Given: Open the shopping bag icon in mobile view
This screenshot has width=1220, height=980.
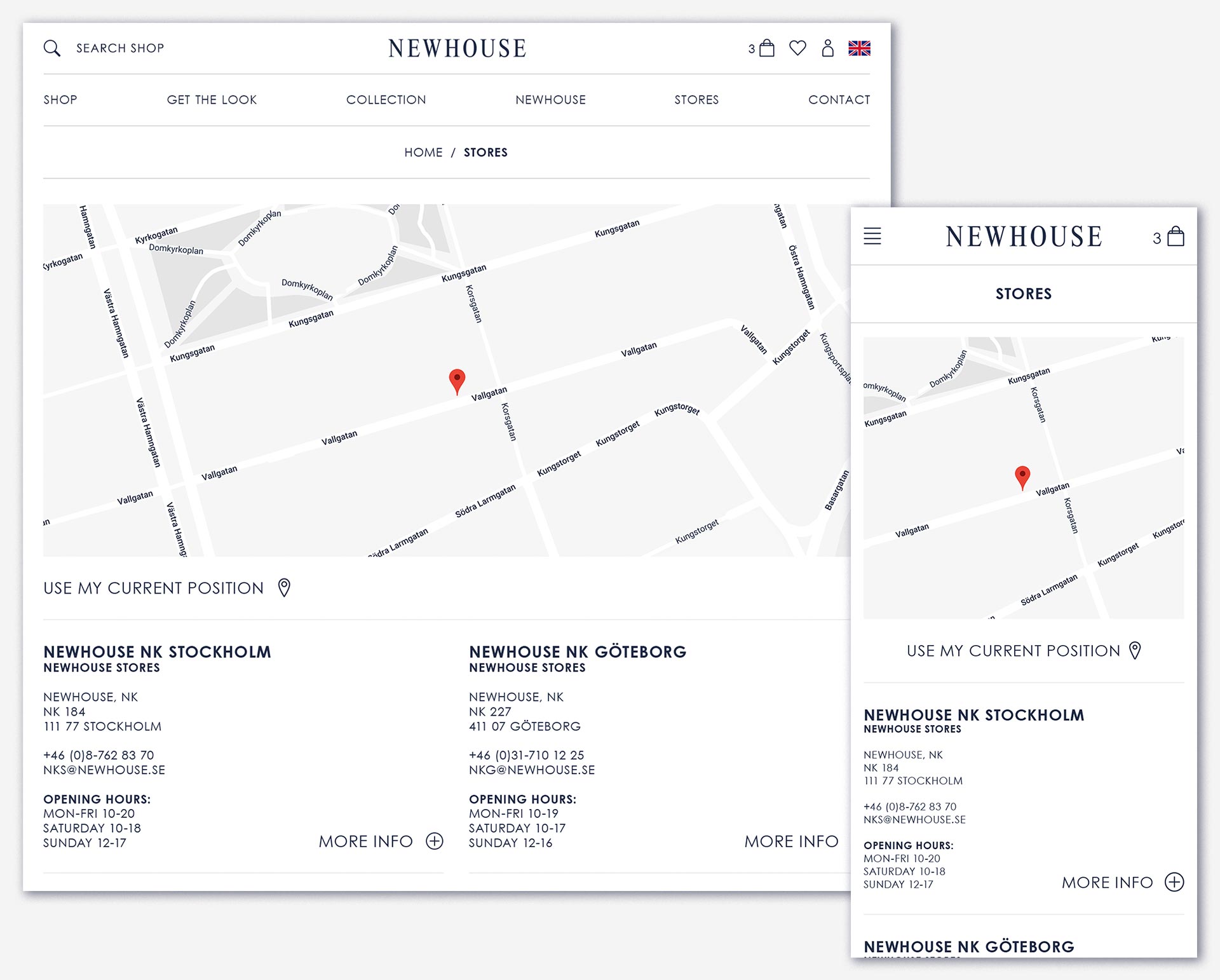Looking at the screenshot, I should coord(1176,236).
